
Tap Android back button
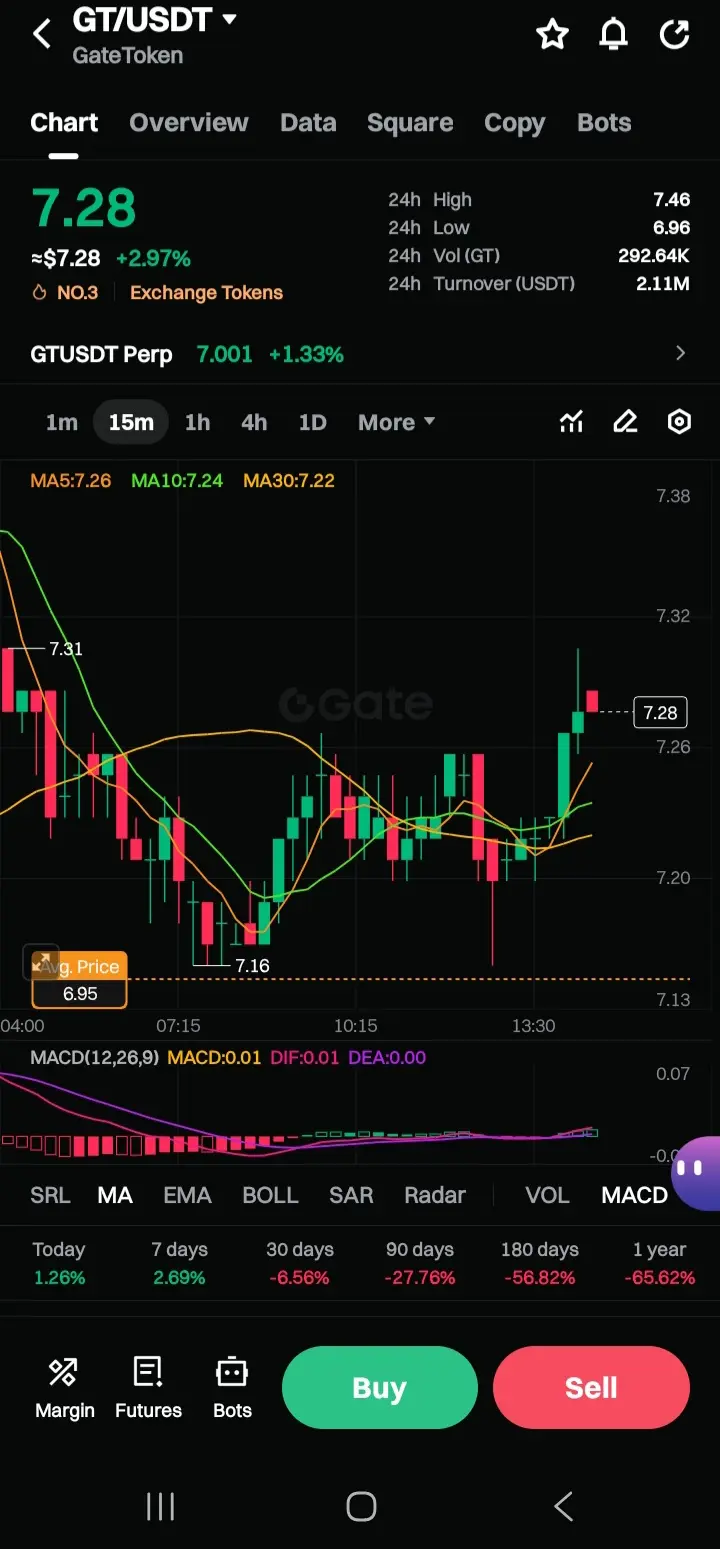pyautogui.click(x=563, y=1506)
